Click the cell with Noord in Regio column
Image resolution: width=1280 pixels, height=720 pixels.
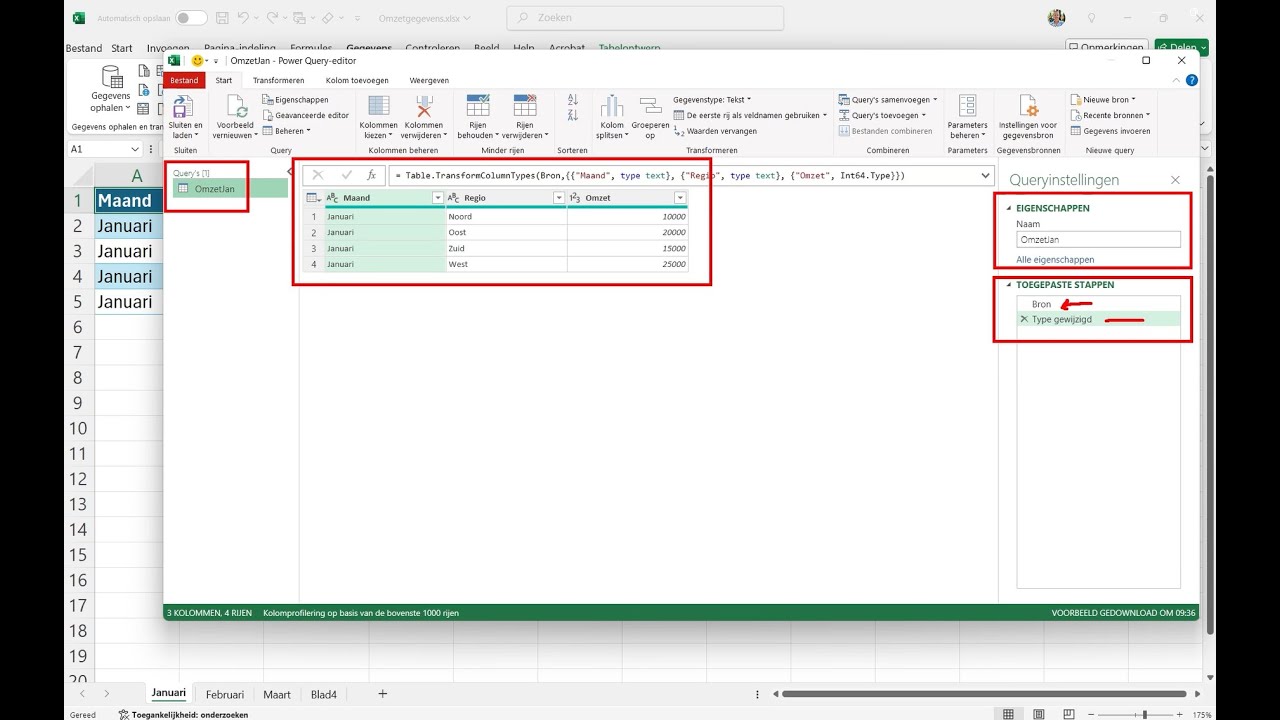click(506, 216)
